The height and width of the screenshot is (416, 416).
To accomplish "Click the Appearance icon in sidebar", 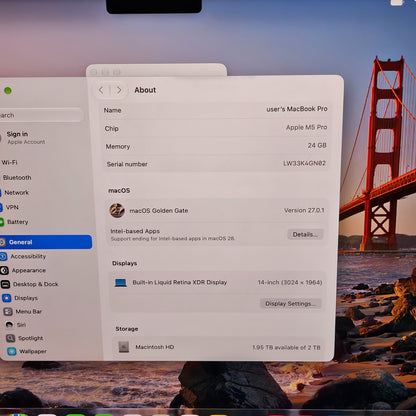I will click(x=4, y=270).
